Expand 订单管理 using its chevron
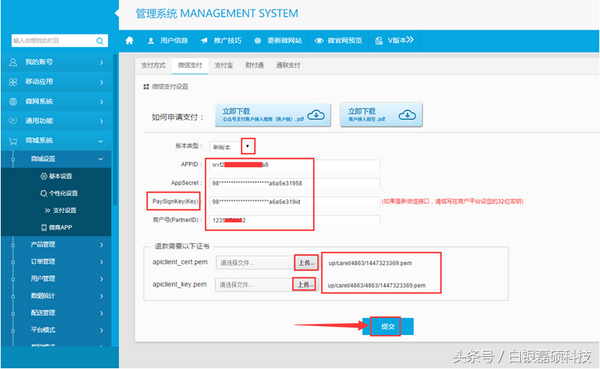600x369 pixels. (x=101, y=262)
